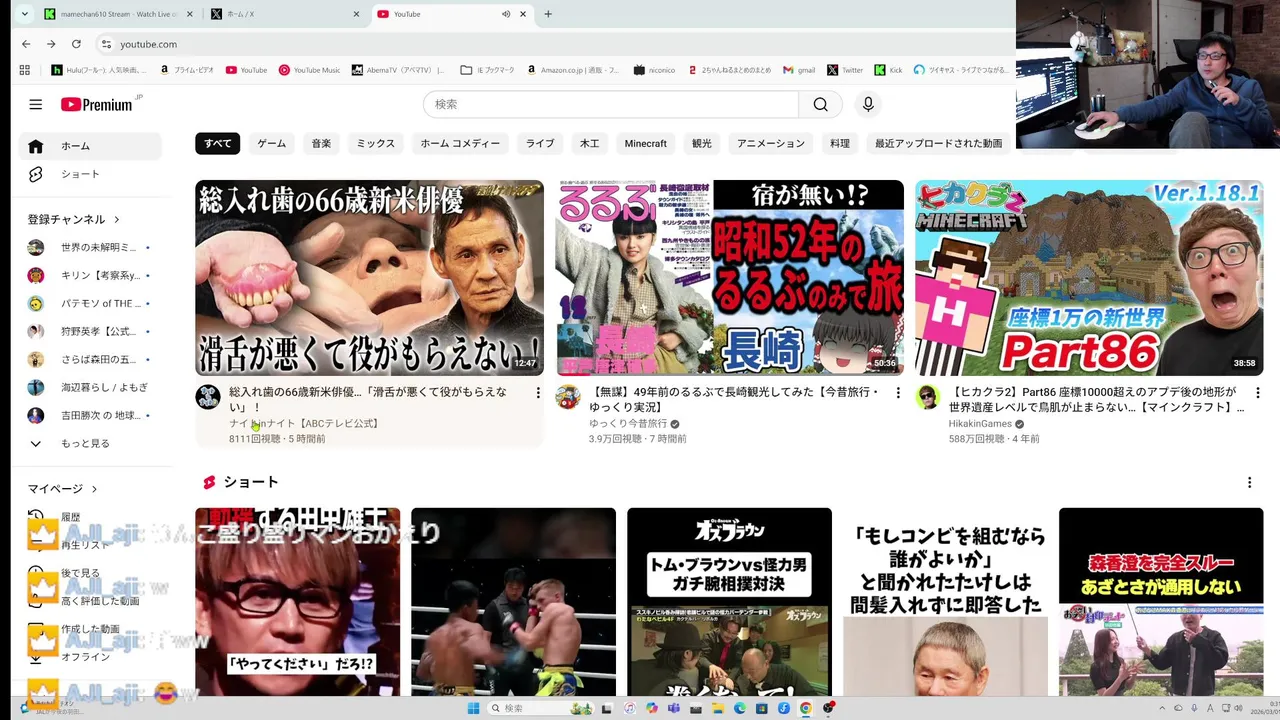Image resolution: width=1280 pixels, height=720 pixels.
Task: Open the ホーム (Home) sidebar item
Action: (x=90, y=146)
